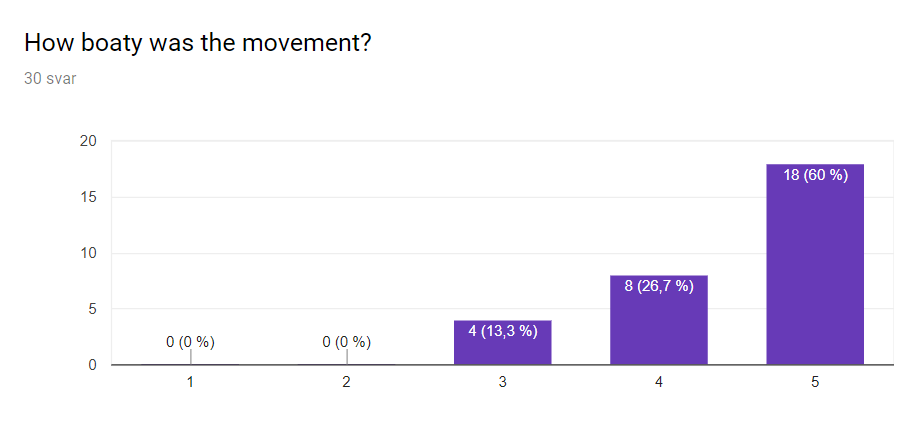Click y-axis value 0
Viewport: 919px width, 423px height.
click(92, 365)
